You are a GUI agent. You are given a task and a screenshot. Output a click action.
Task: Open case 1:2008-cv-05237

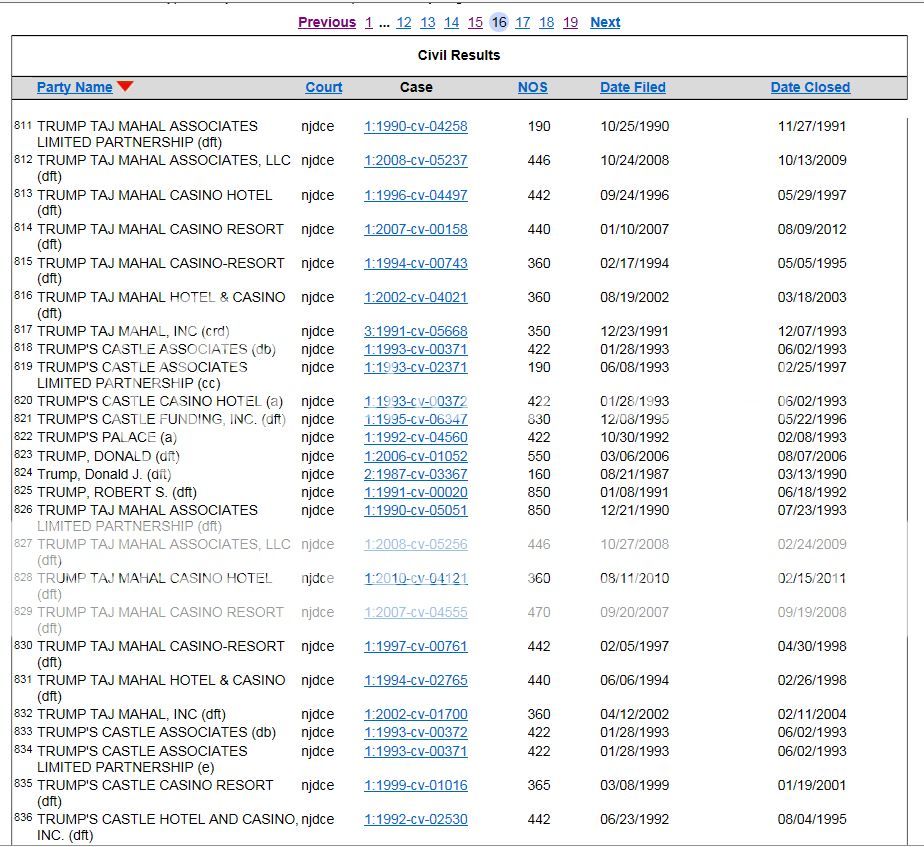415,160
